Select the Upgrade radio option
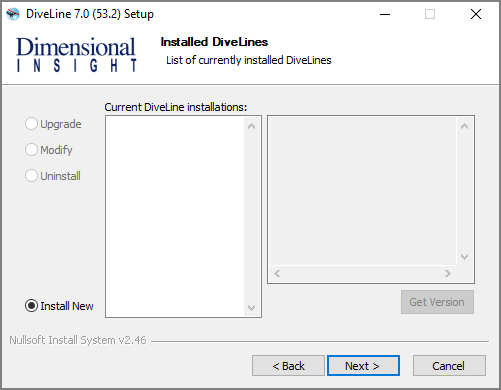 point(53,124)
